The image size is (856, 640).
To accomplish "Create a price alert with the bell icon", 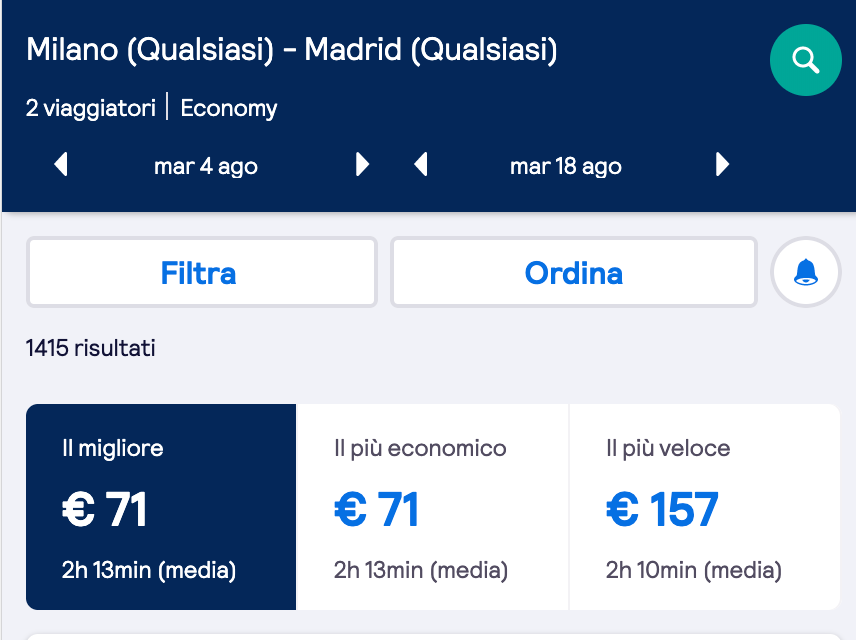I will 806,272.
